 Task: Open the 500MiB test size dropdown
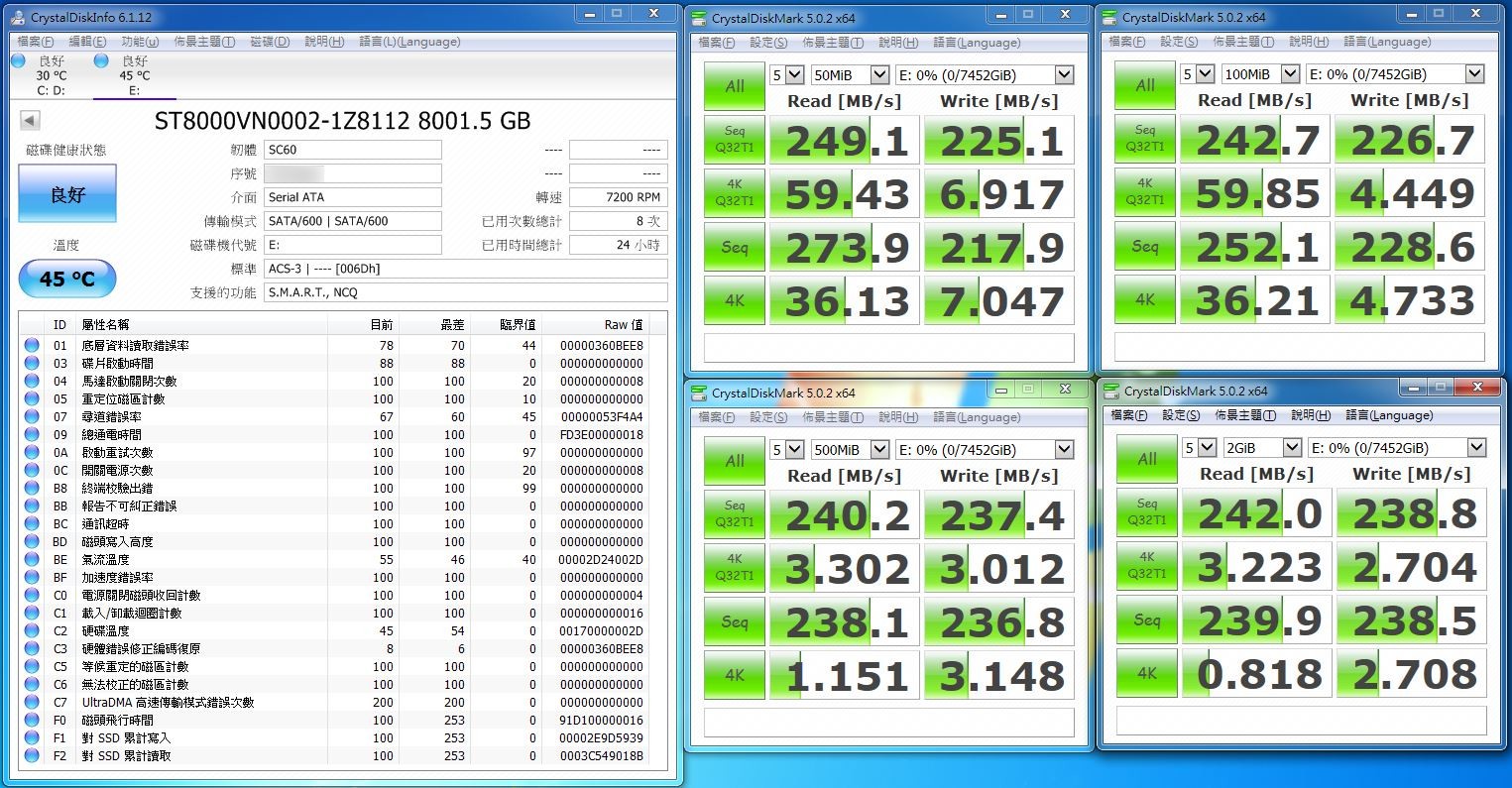[x=851, y=449]
